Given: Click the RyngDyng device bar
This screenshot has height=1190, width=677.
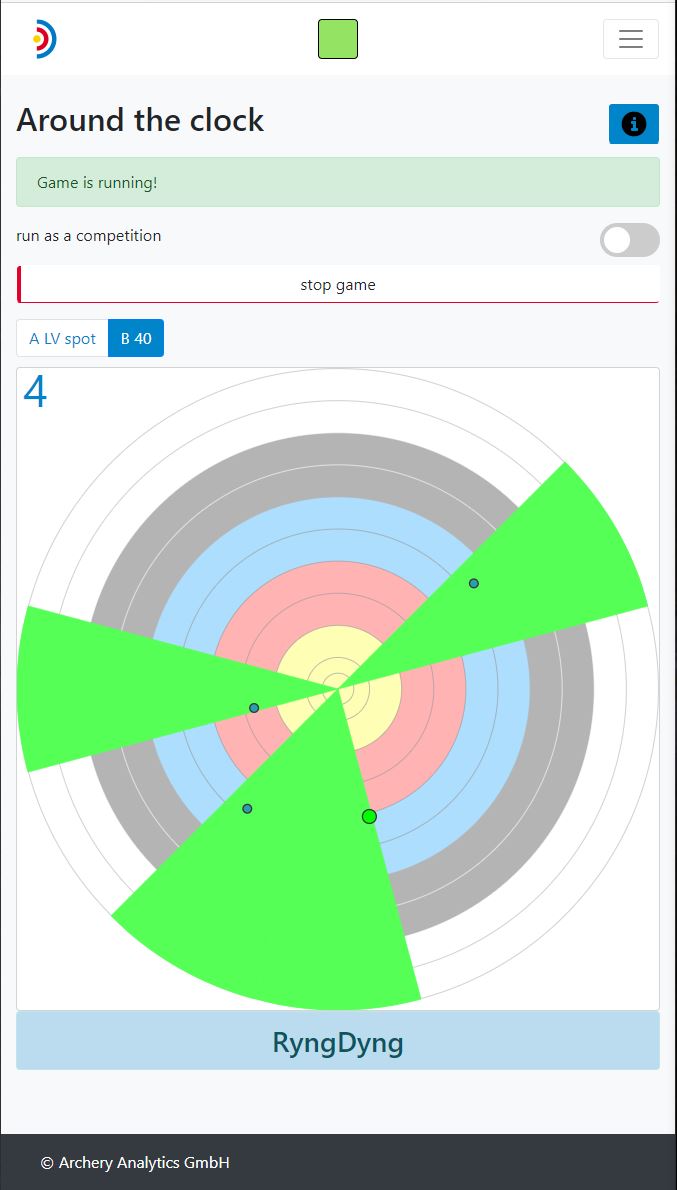Looking at the screenshot, I should (338, 1042).
